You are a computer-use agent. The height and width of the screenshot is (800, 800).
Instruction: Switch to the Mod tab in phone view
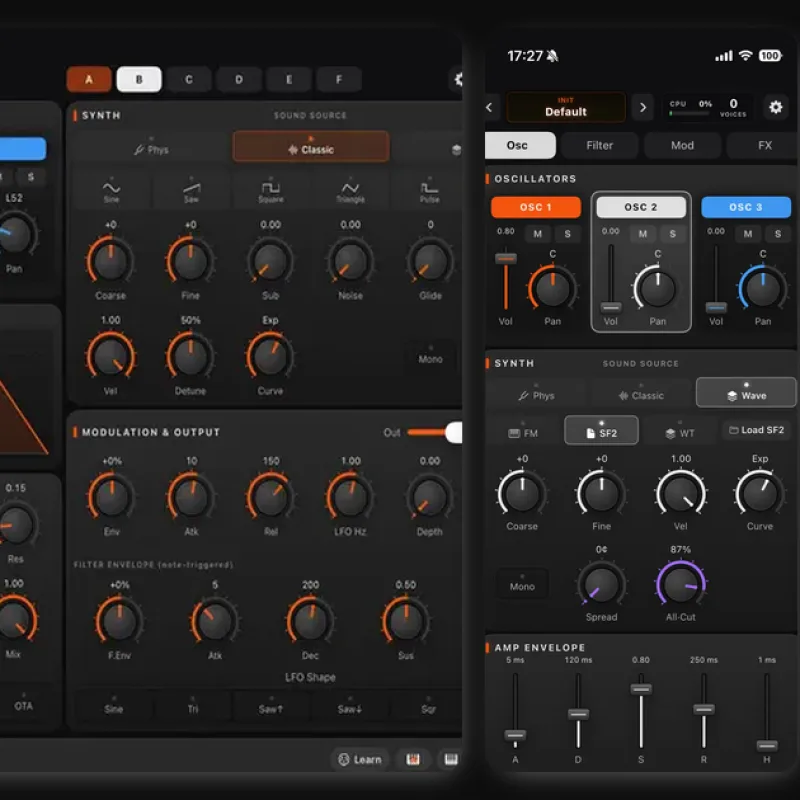pyautogui.click(x=682, y=145)
